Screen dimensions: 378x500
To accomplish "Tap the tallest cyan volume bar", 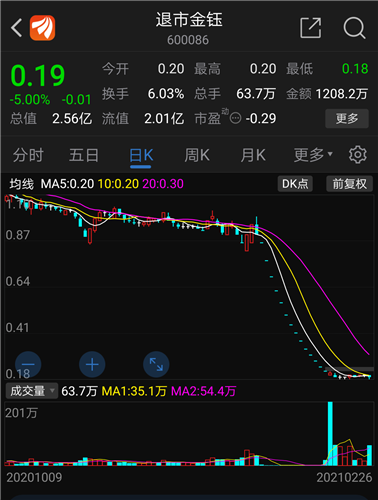I will click(330, 433).
